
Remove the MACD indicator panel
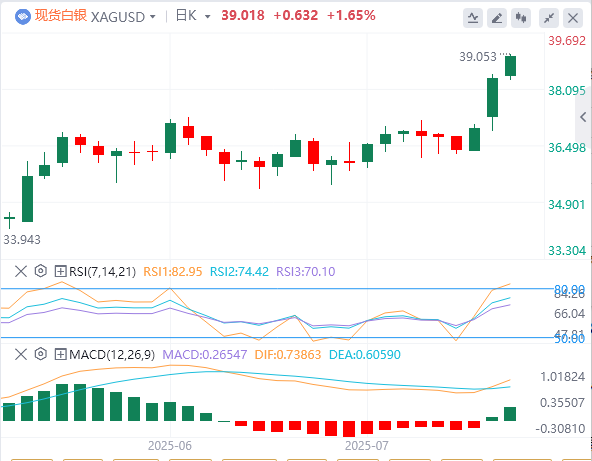point(21,354)
